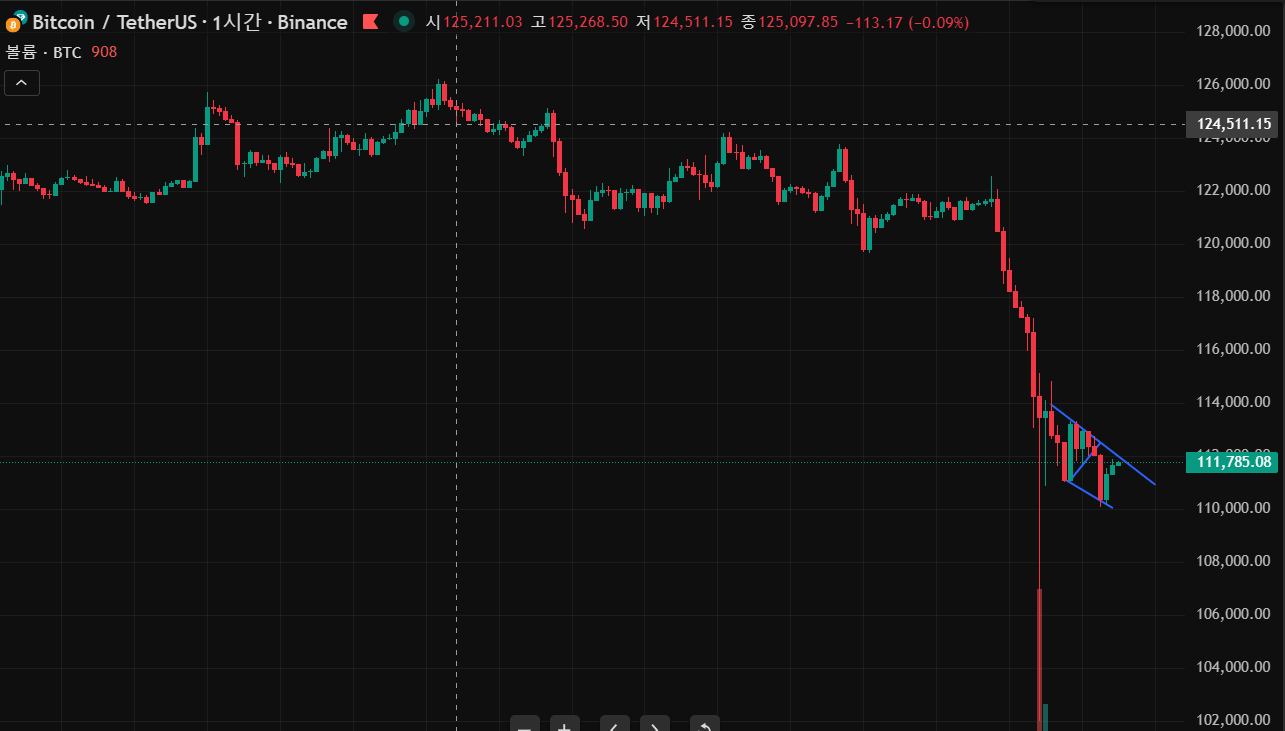Collapse the indicator legend with chevron
This screenshot has height=731, width=1285.
click(22, 84)
